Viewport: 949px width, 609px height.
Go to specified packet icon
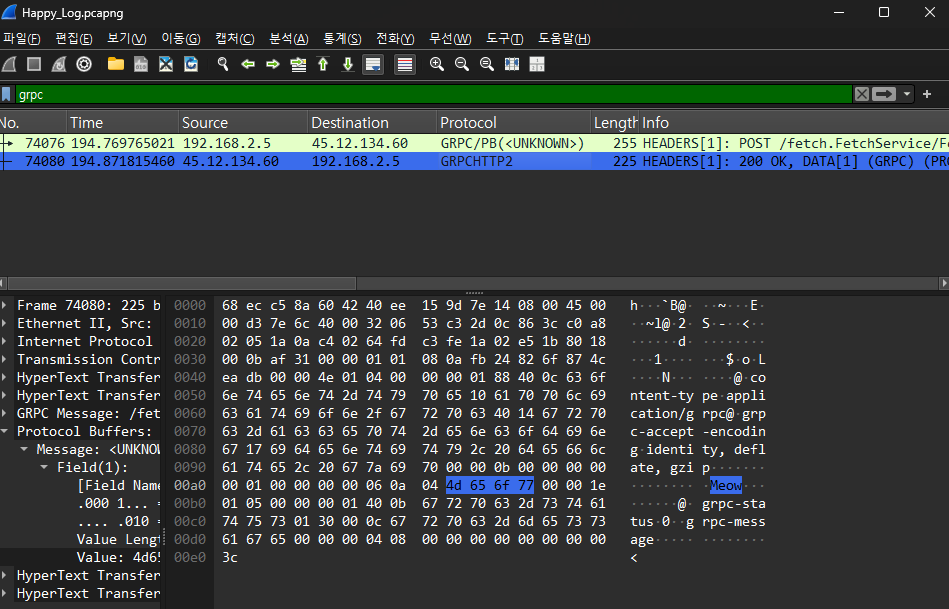pos(298,64)
